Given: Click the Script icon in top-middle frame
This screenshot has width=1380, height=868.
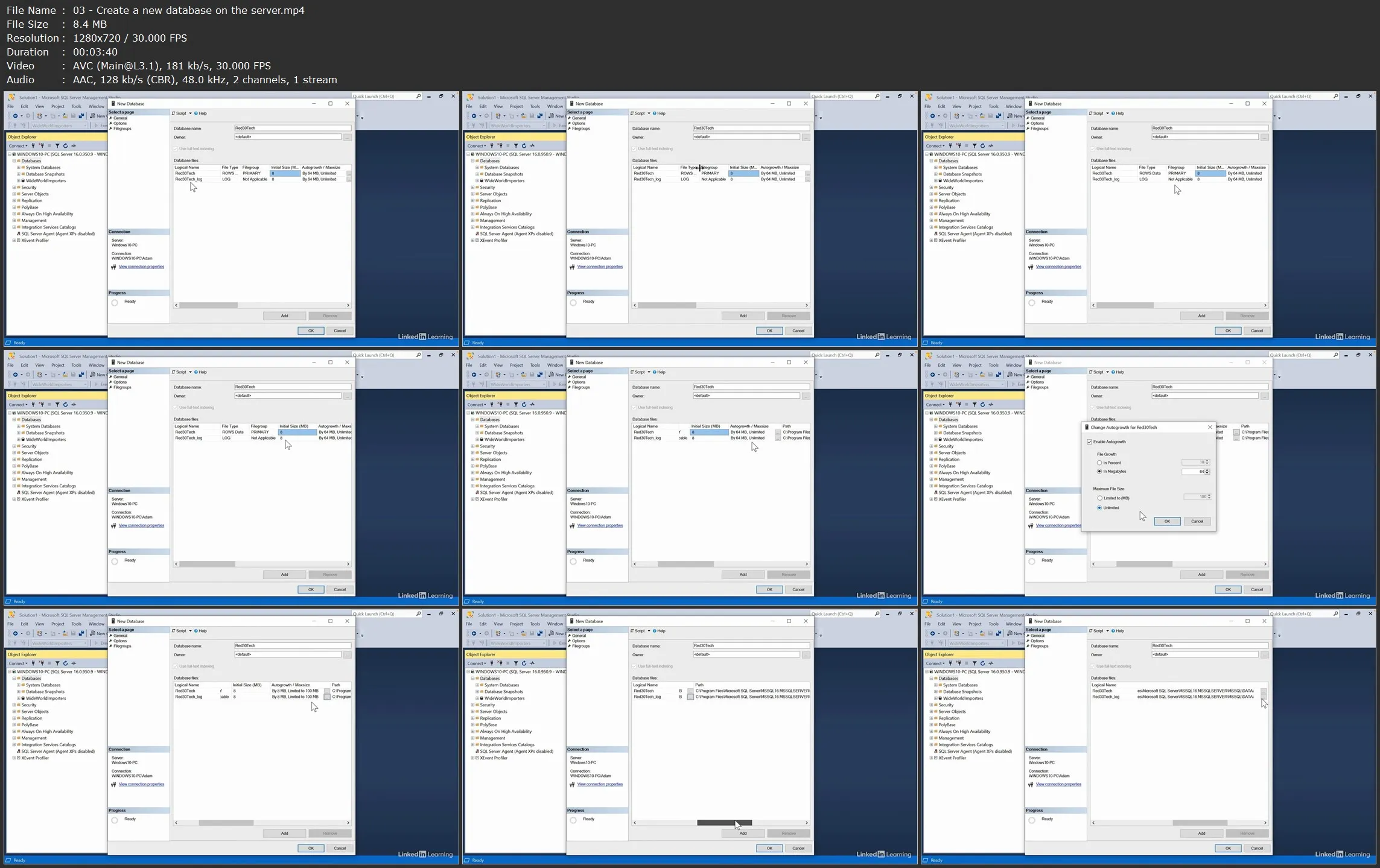Looking at the screenshot, I should [x=632, y=113].
